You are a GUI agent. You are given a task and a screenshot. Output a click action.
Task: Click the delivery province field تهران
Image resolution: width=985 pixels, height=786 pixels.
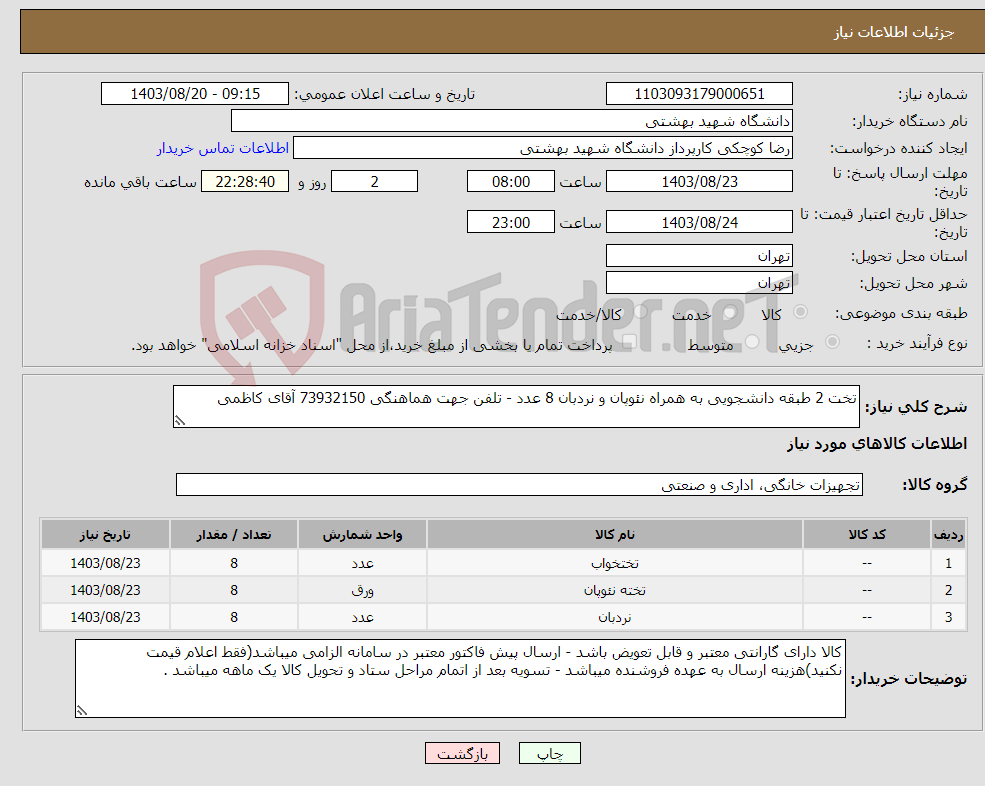699,256
